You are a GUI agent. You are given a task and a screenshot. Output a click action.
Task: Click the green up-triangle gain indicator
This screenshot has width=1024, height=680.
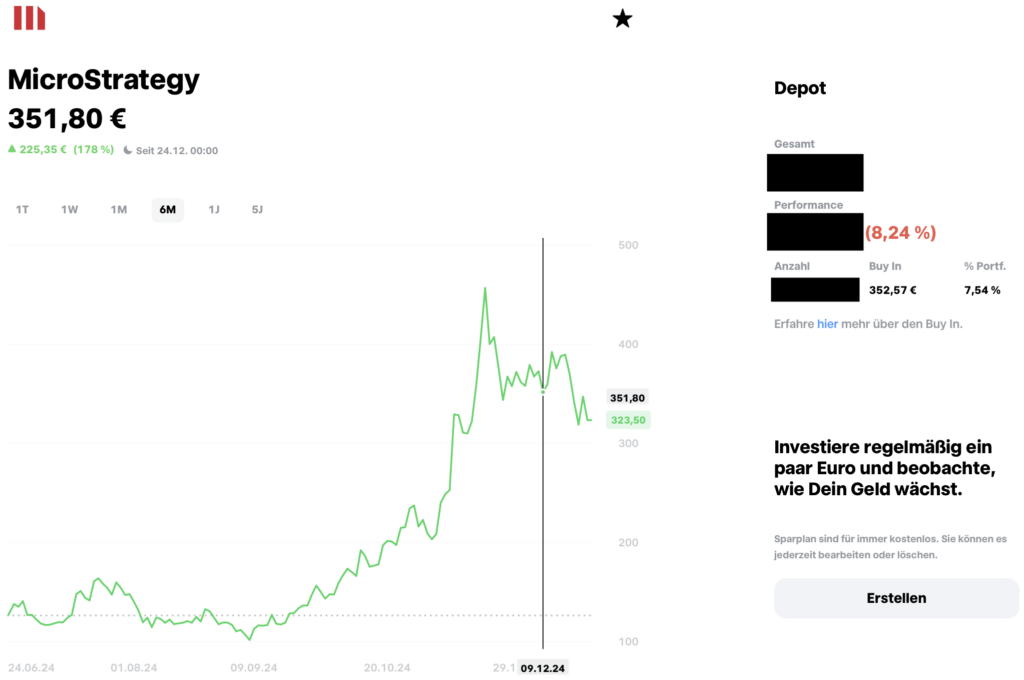point(12,149)
